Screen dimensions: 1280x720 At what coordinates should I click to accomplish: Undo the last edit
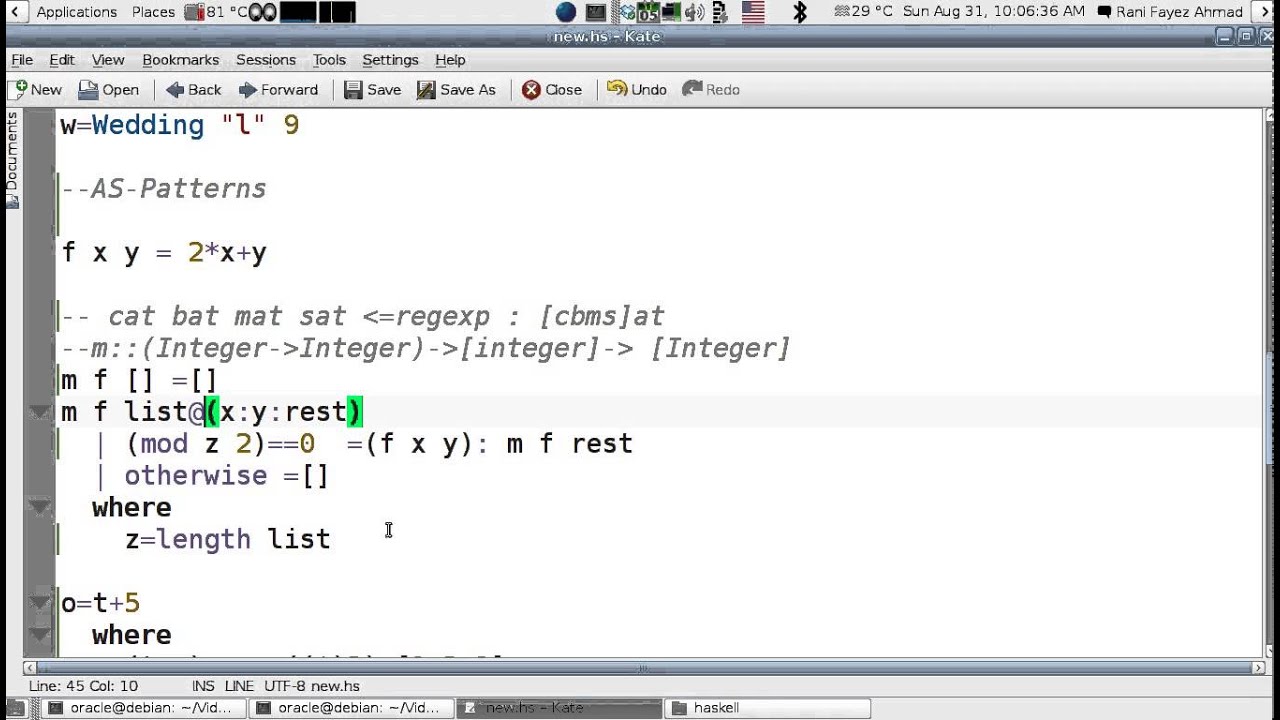[637, 90]
